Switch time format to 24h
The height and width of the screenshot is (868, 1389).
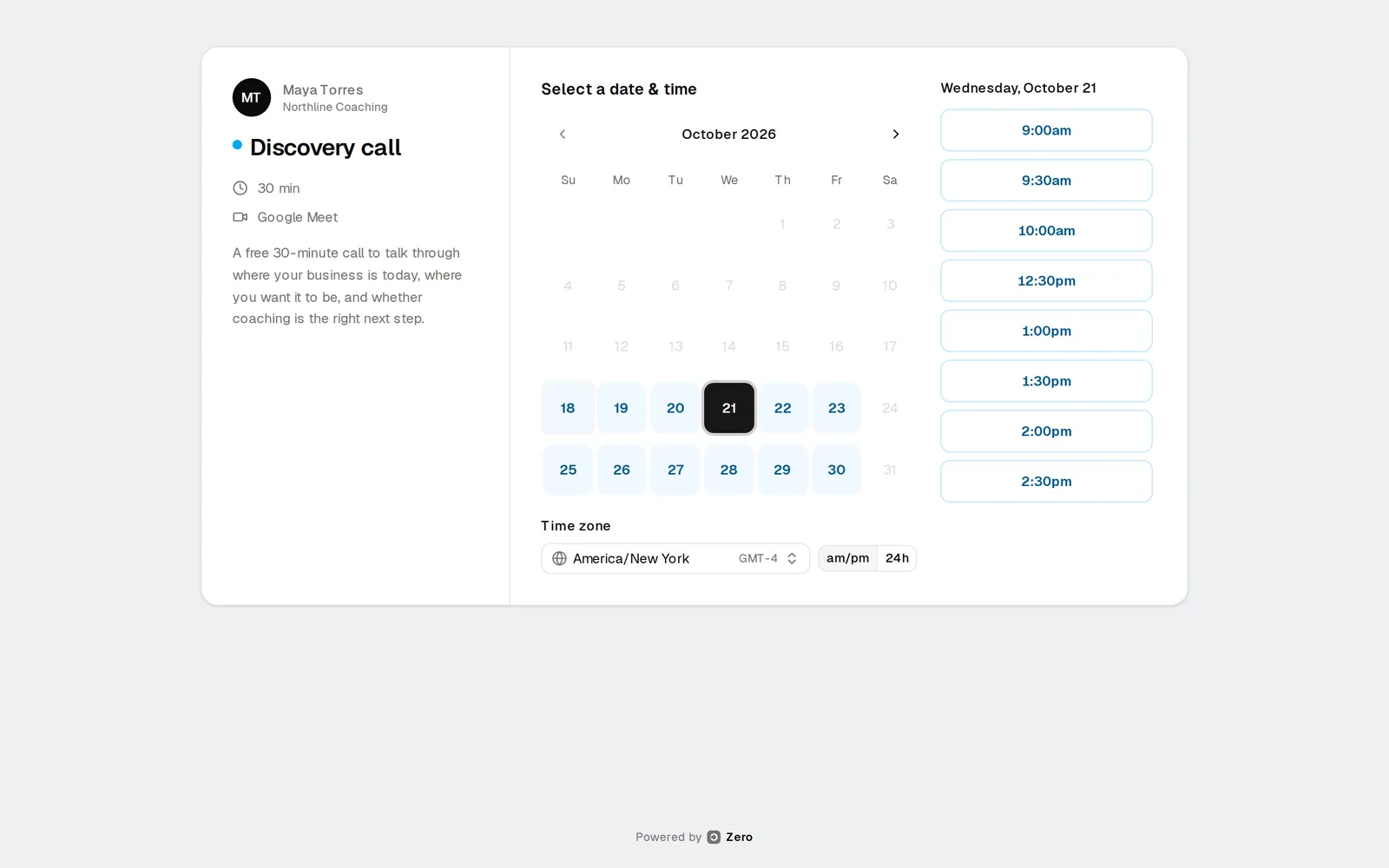click(897, 558)
